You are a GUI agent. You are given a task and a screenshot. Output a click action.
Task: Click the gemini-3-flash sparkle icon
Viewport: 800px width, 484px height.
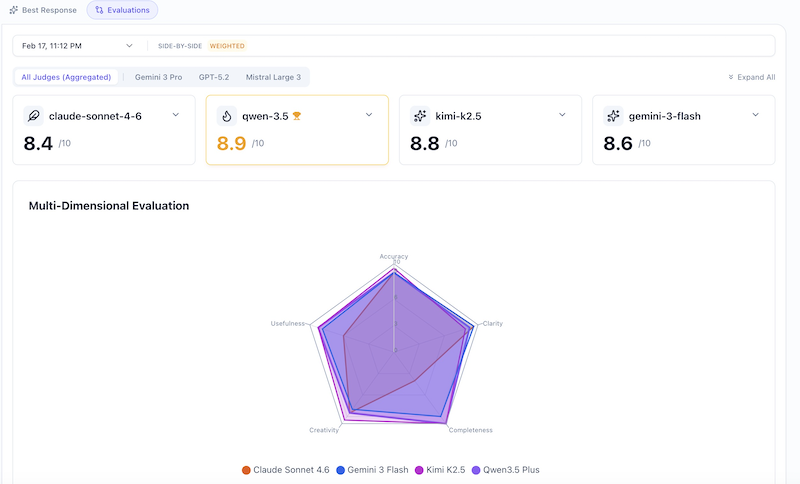(x=613, y=116)
